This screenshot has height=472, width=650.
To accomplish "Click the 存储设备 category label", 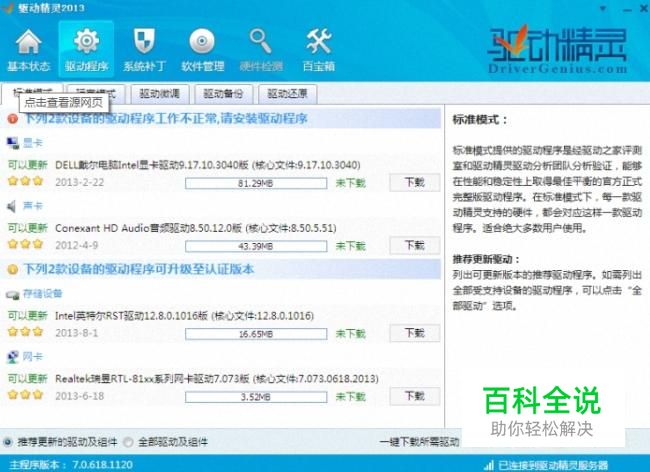I will pos(43,294).
